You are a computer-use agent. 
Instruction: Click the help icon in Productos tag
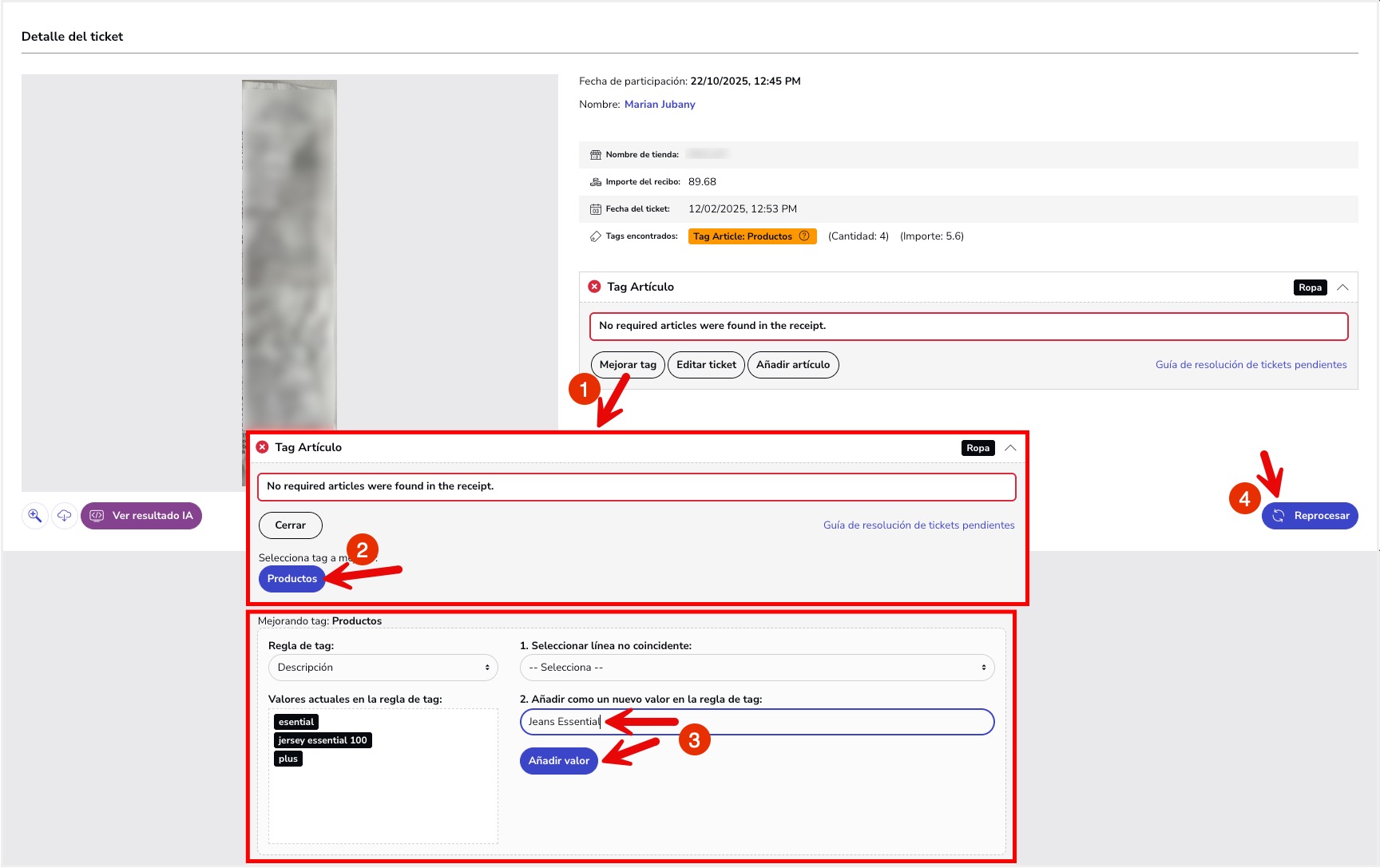click(804, 236)
